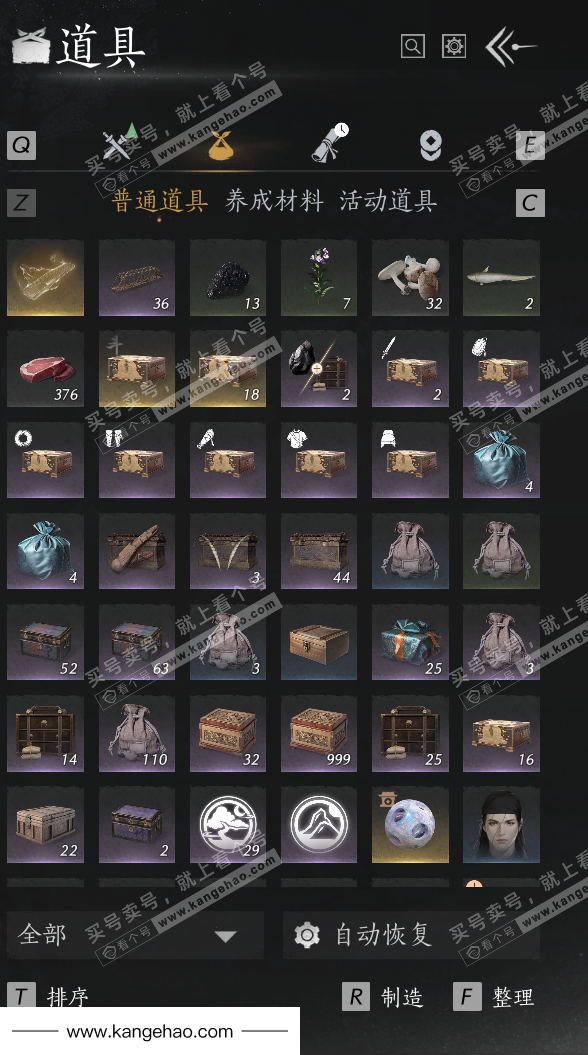Image resolution: width=588 pixels, height=1055 pixels.
Task: Switch to 活动道具 tab
Action: click(388, 201)
